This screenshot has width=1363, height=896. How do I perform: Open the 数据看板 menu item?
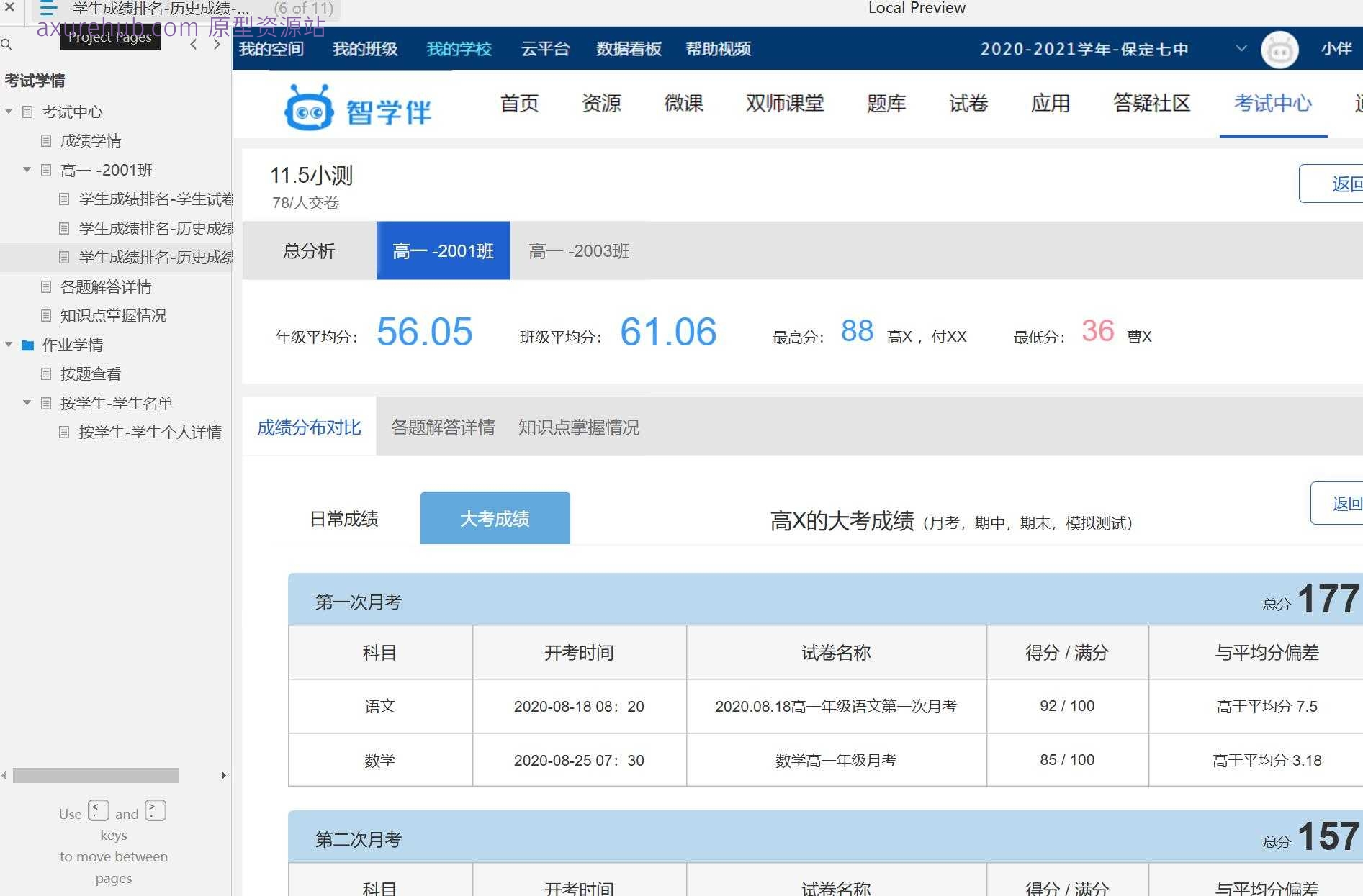627,49
